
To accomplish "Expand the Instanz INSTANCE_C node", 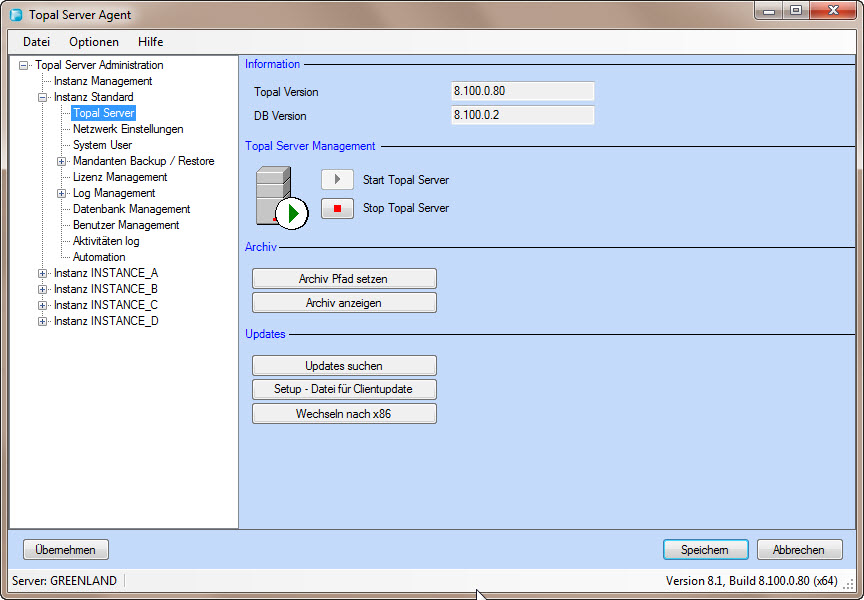I will tap(42, 305).
